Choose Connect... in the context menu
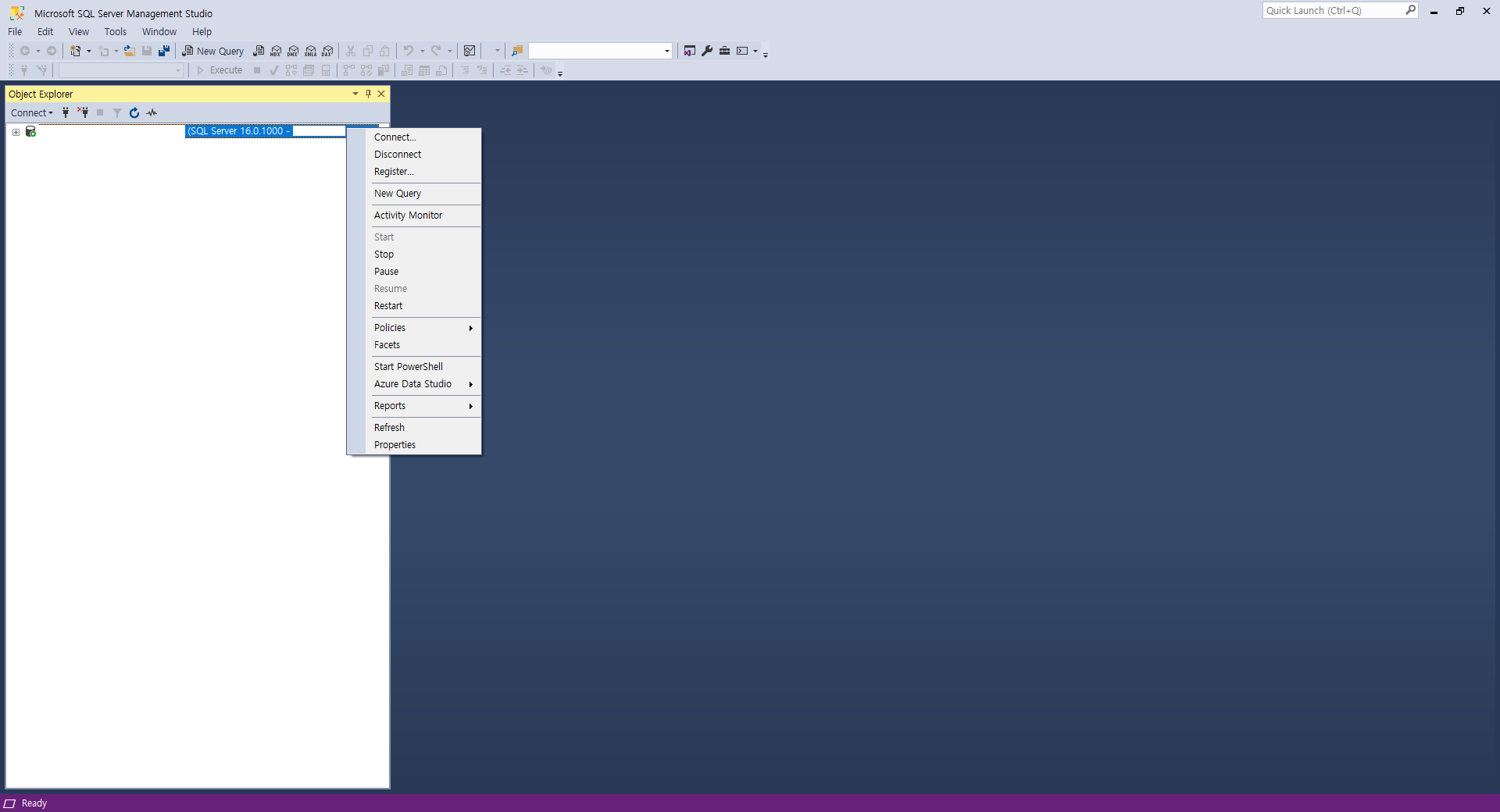Image resolution: width=1500 pixels, height=812 pixels. tap(414, 137)
